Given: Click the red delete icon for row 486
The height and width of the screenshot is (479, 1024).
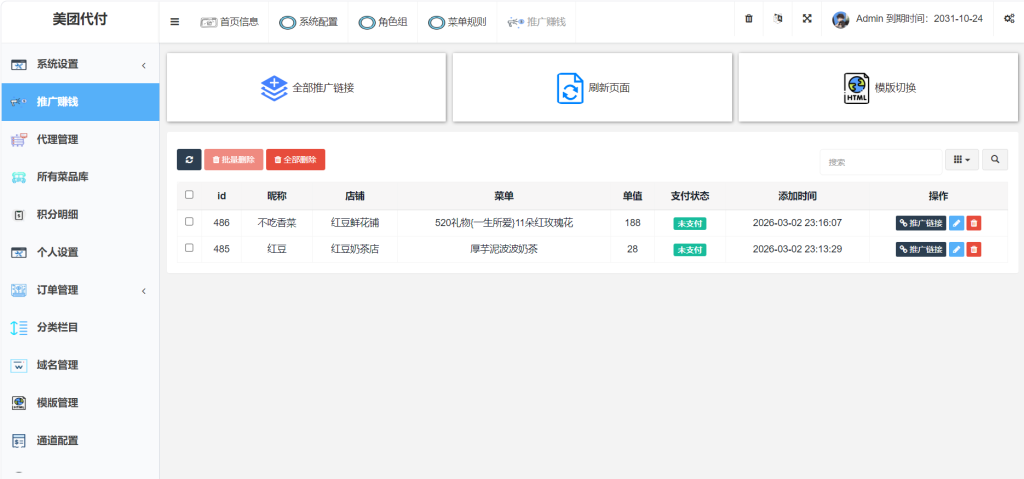Looking at the screenshot, I should 974,223.
